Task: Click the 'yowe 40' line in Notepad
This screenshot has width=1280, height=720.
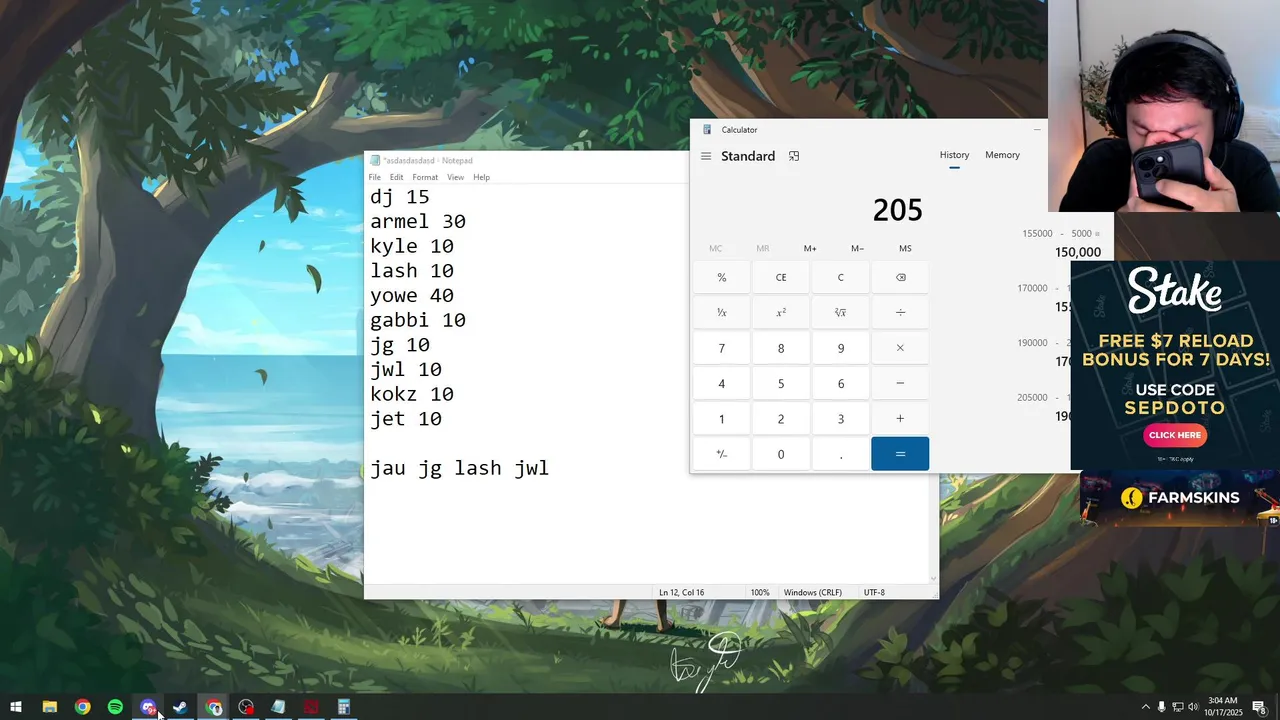Action: click(412, 296)
